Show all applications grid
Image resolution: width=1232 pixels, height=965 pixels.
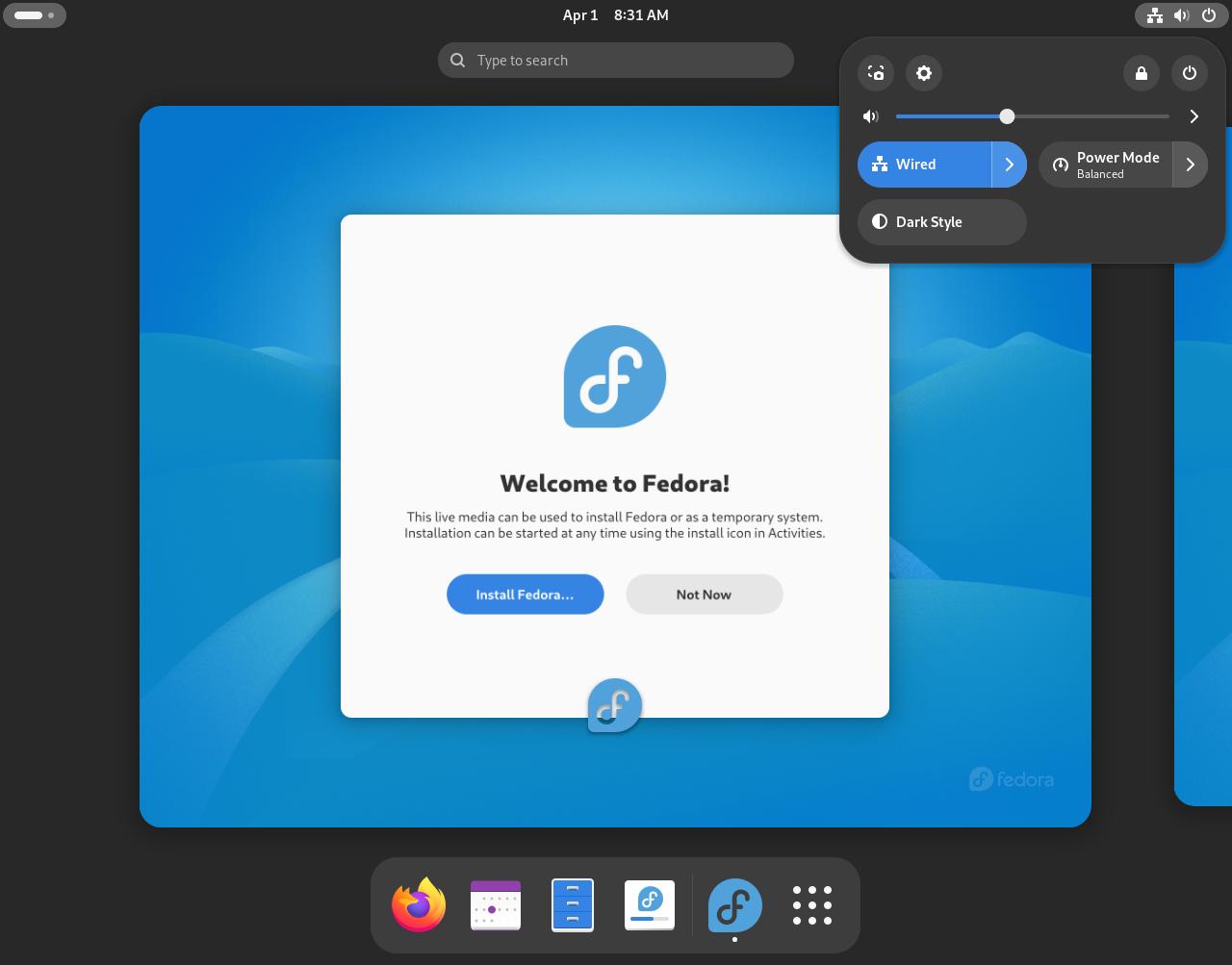point(812,905)
